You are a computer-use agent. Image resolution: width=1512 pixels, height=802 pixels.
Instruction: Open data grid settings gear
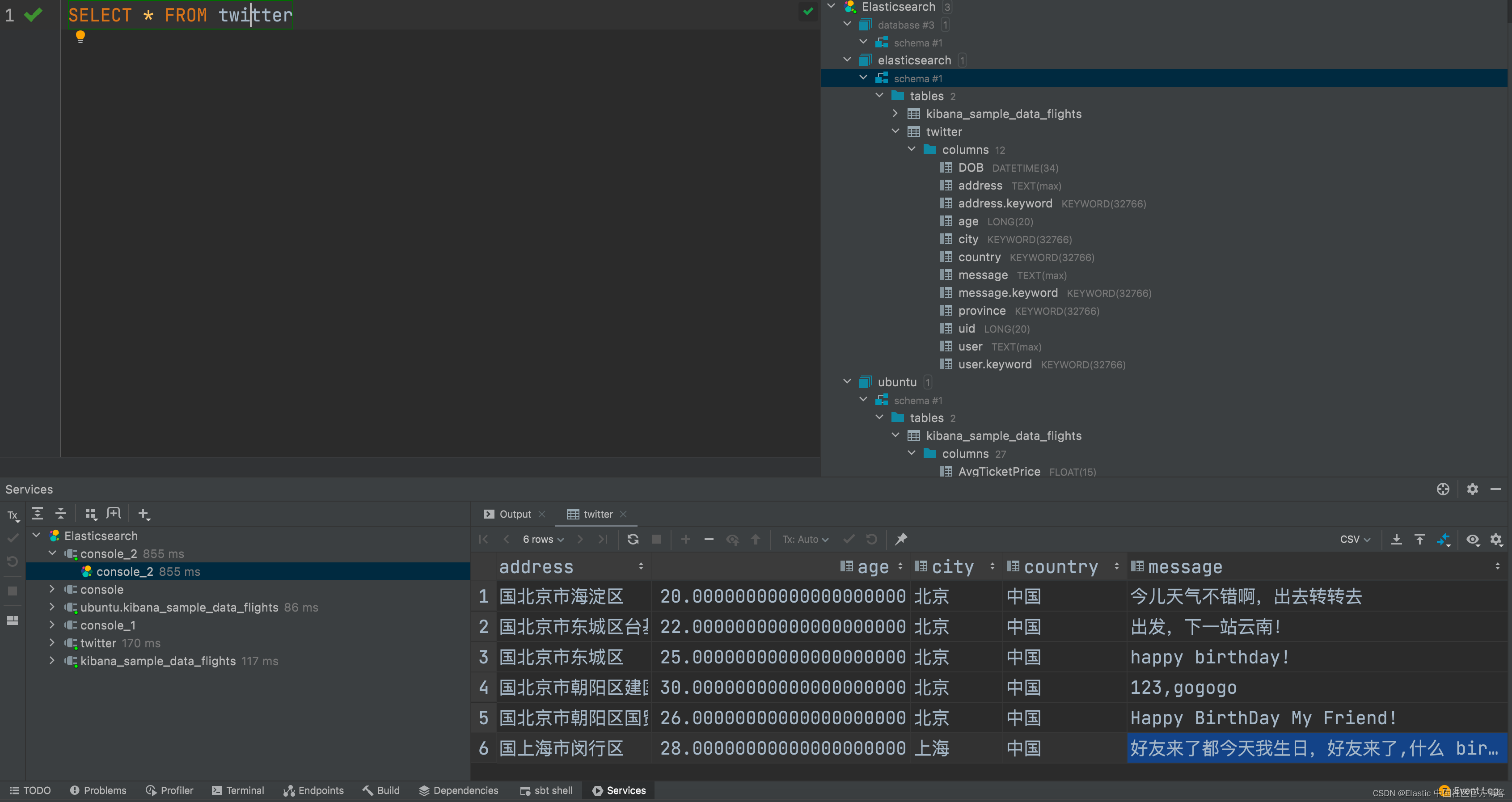(x=1496, y=539)
